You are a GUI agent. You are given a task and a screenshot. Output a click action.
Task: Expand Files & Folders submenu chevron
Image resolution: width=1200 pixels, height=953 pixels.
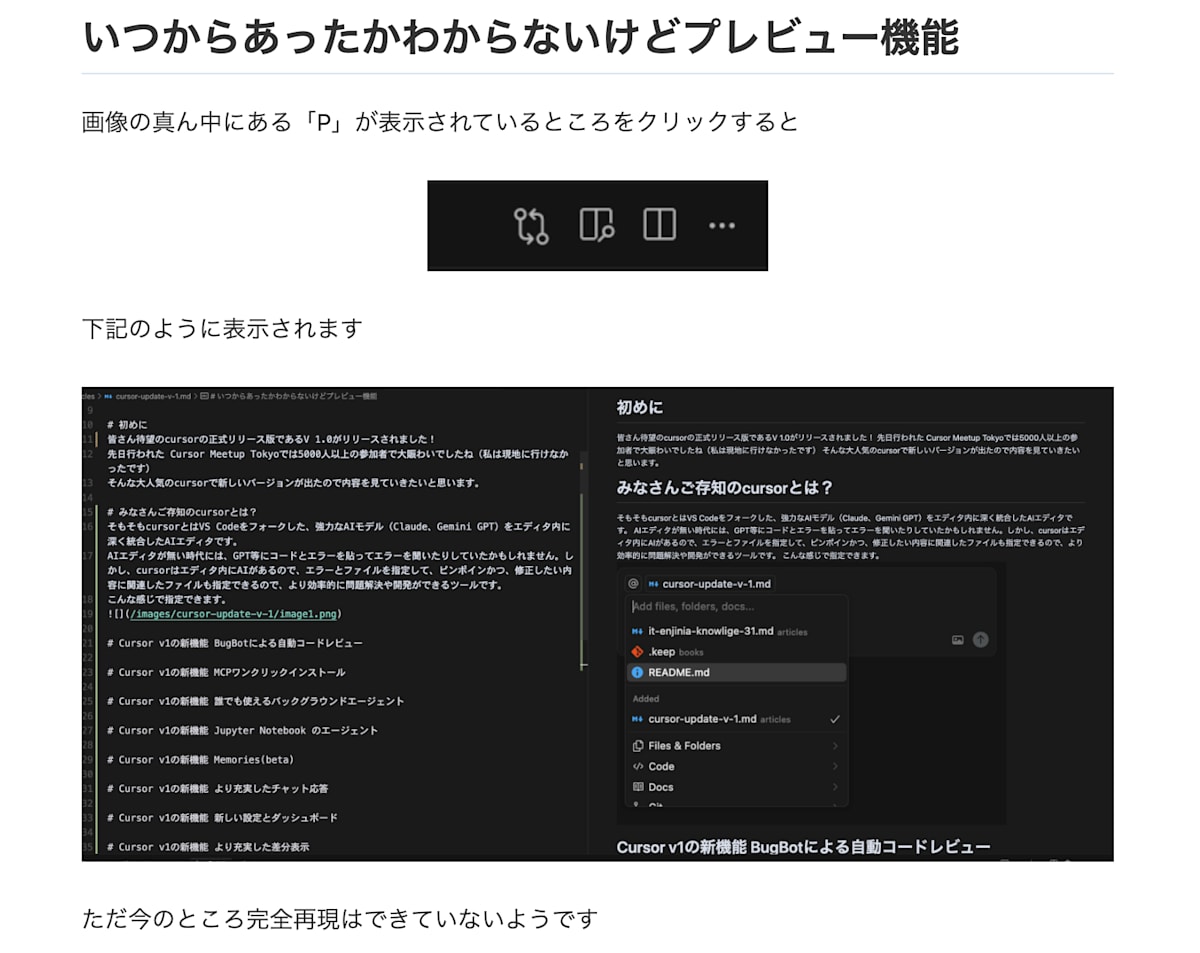[835, 746]
